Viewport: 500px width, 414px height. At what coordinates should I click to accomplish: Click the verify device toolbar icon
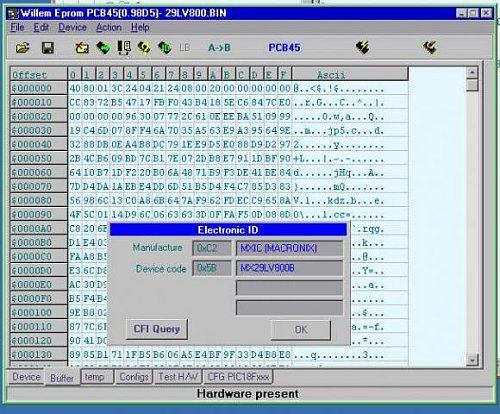pyautogui.click(x=124, y=48)
